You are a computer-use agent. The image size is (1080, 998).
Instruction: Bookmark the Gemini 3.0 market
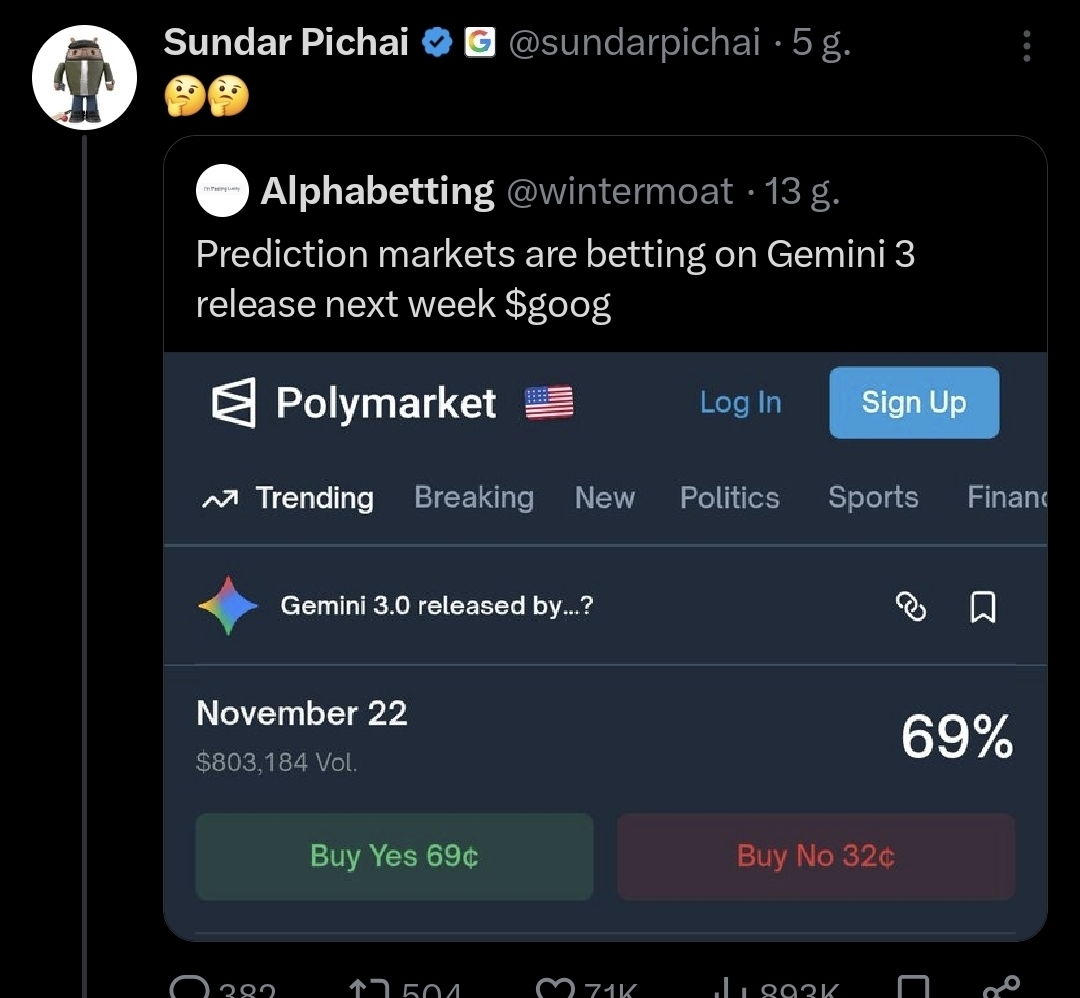[983, 606]
